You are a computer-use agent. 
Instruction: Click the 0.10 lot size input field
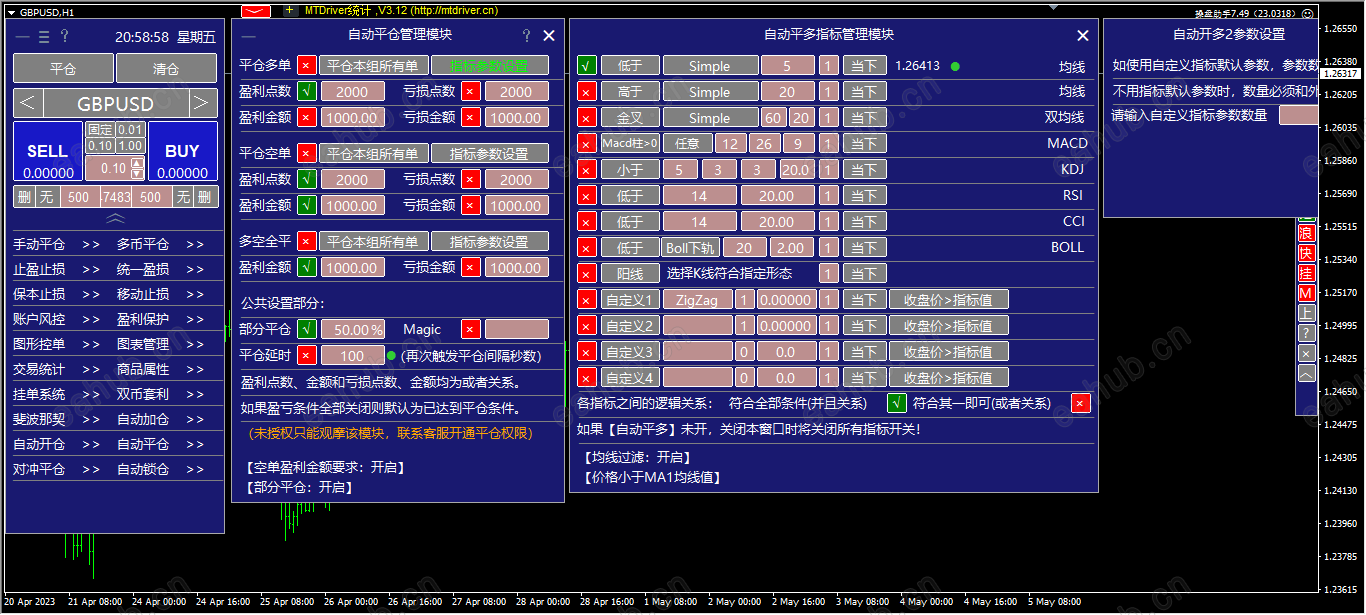coord(108,168)
